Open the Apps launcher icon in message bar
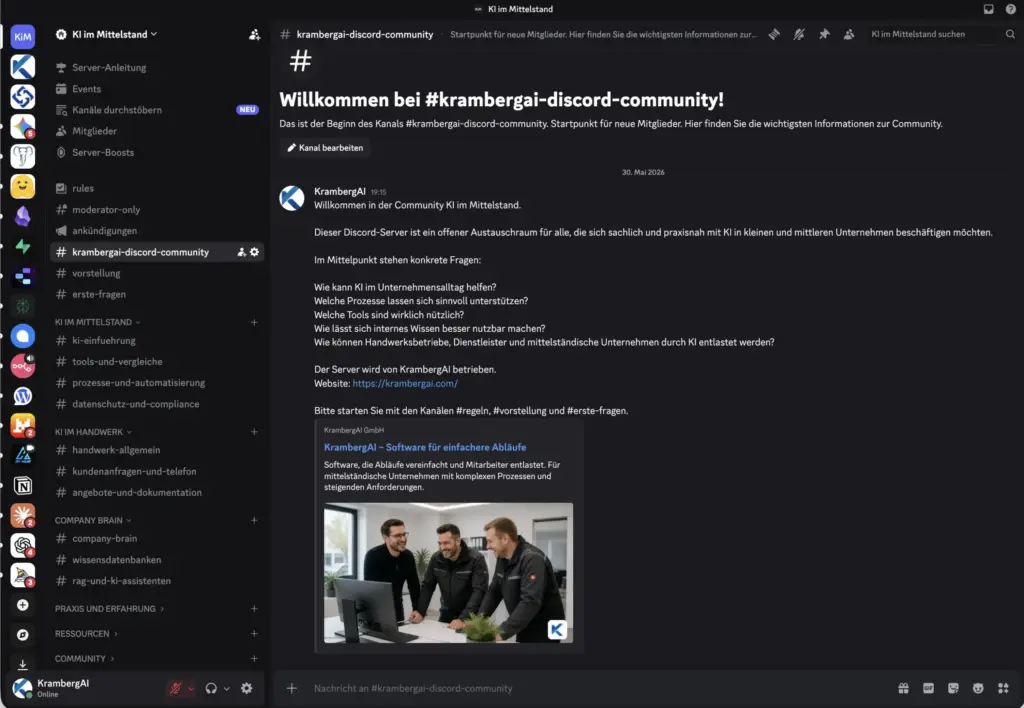 pyautogui.click(x=1003, y=688)
